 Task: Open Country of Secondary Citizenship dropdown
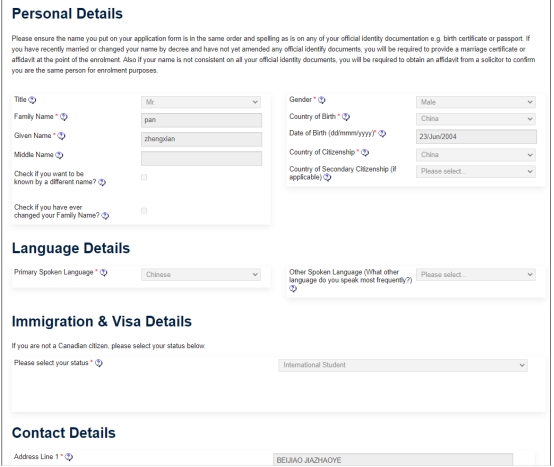click(x=476, y=172)
